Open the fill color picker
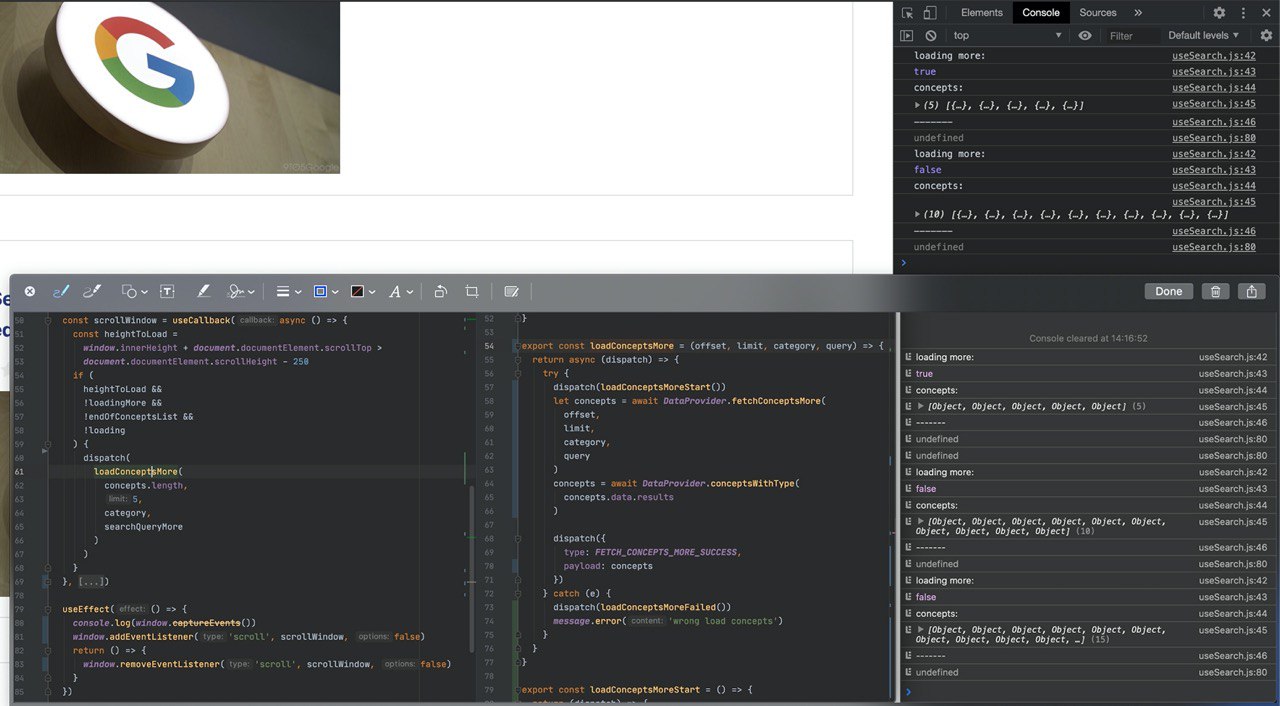 coord(362,291)
